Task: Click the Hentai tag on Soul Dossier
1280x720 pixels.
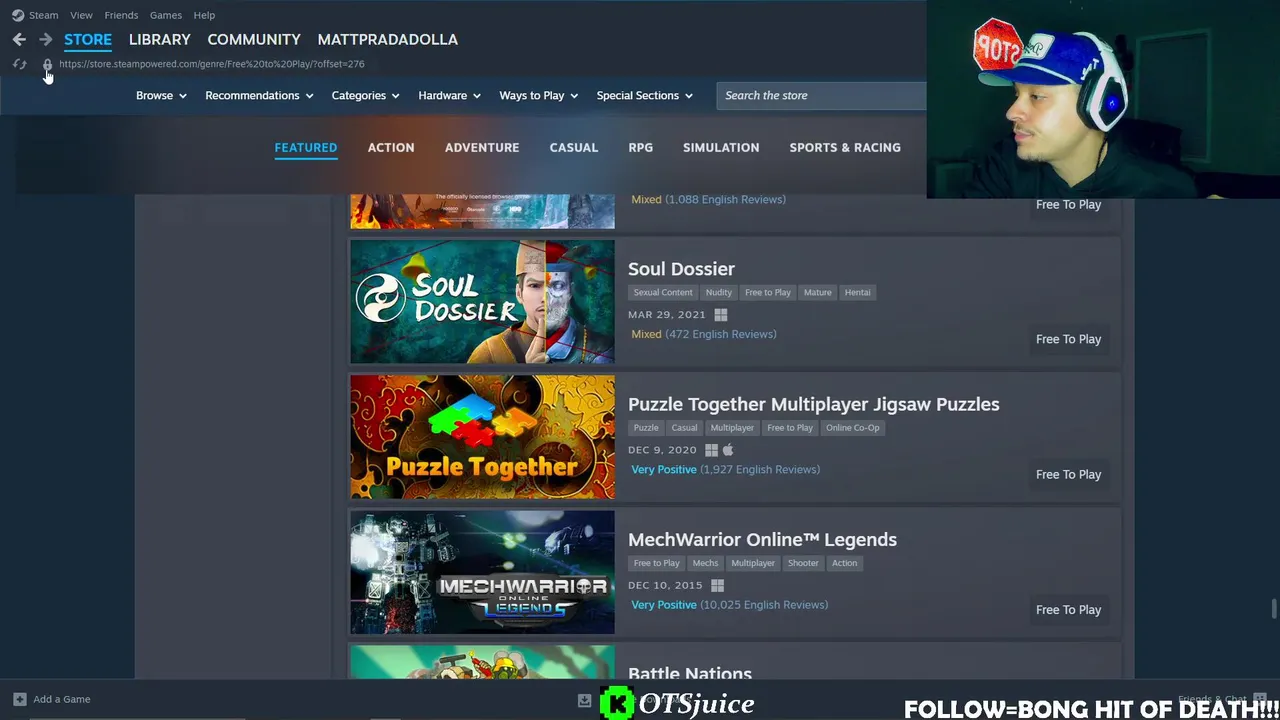Action: 857,292
